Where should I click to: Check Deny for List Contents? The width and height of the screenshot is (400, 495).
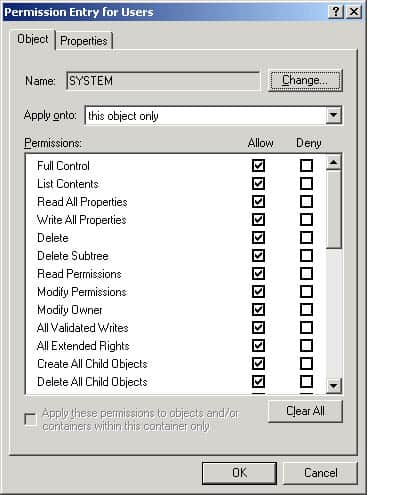pos(306,183)
